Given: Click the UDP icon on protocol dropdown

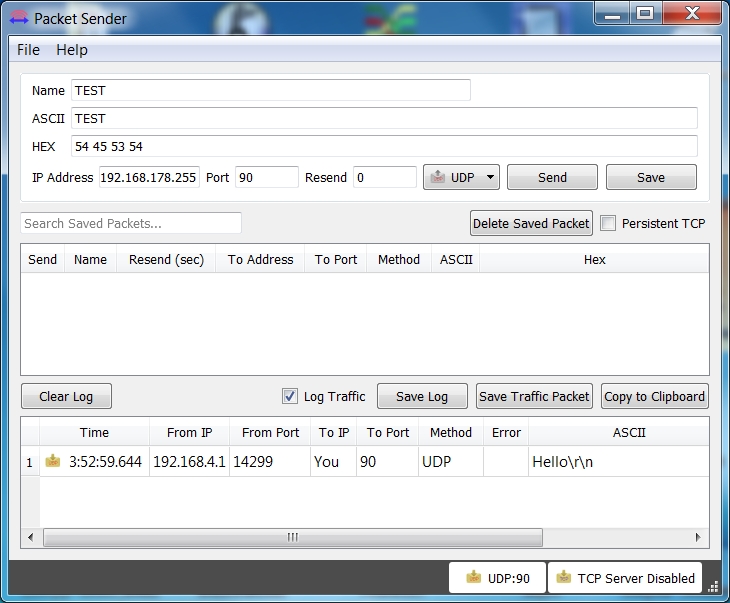Looking at the screenshot, I should tap(438, 177).
